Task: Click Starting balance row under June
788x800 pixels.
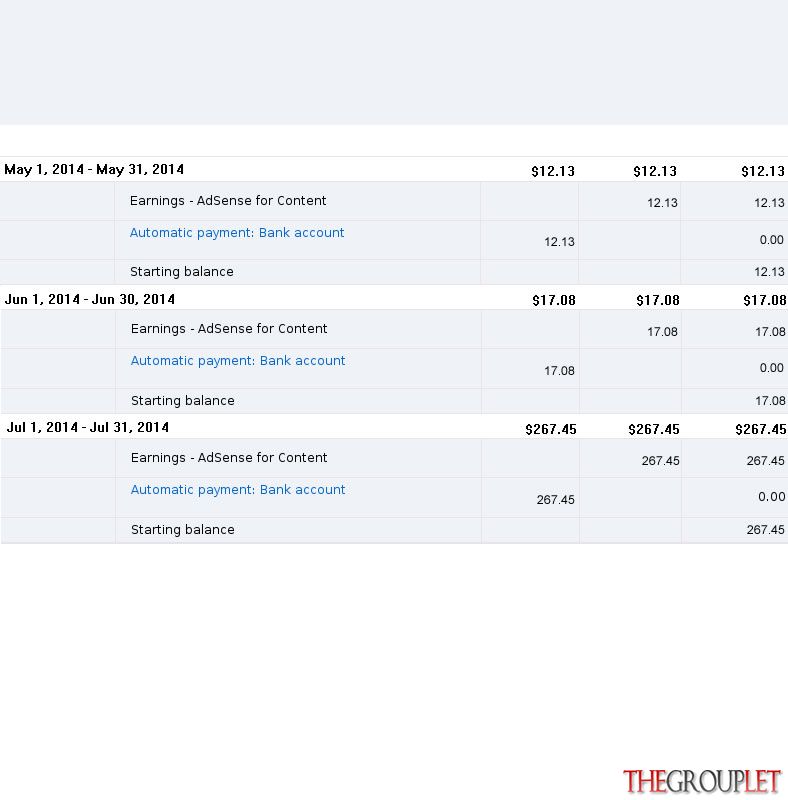Action: pos(394,401)
